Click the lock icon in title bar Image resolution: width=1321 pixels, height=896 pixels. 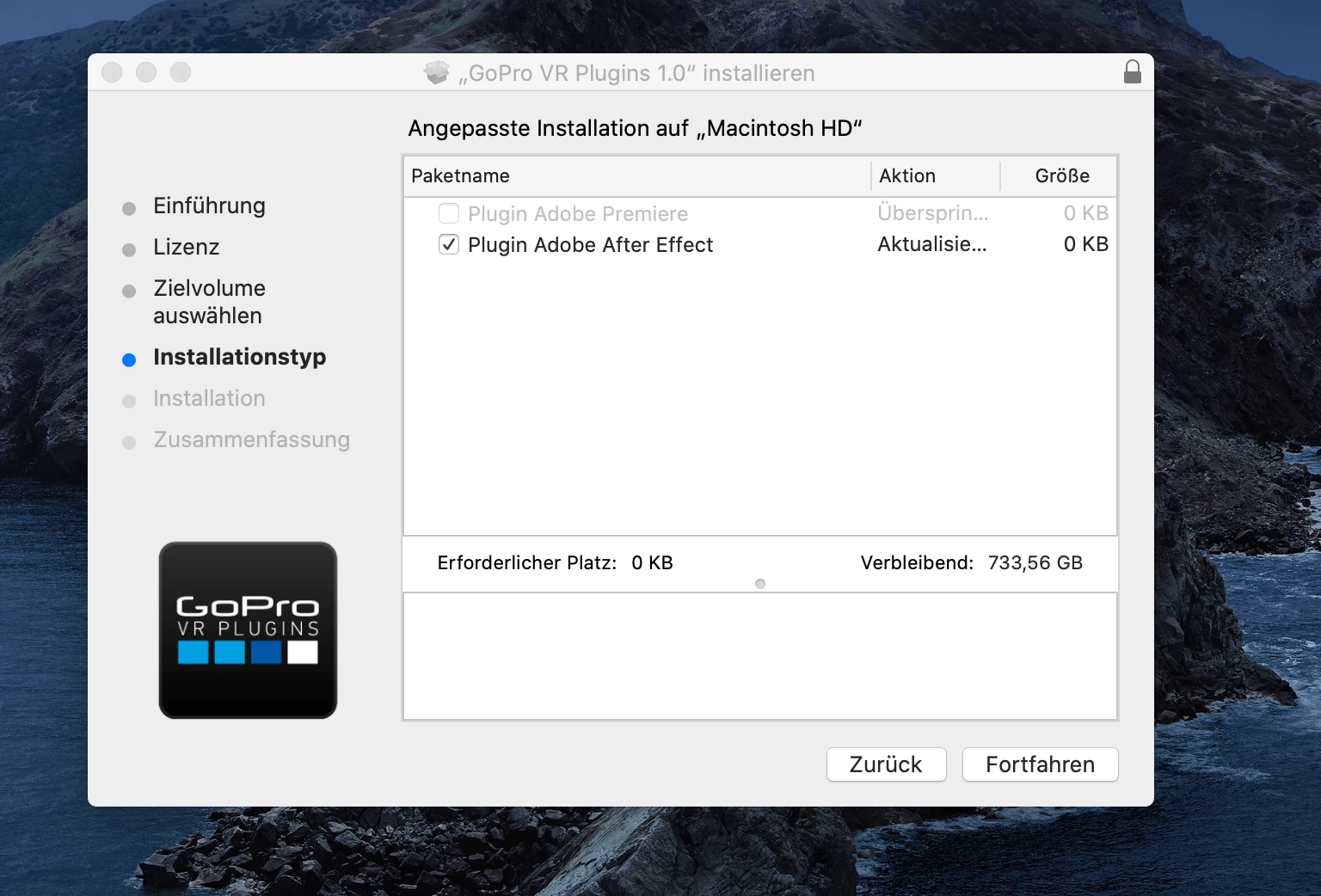pyautogui.click(x=1132, y=71)
